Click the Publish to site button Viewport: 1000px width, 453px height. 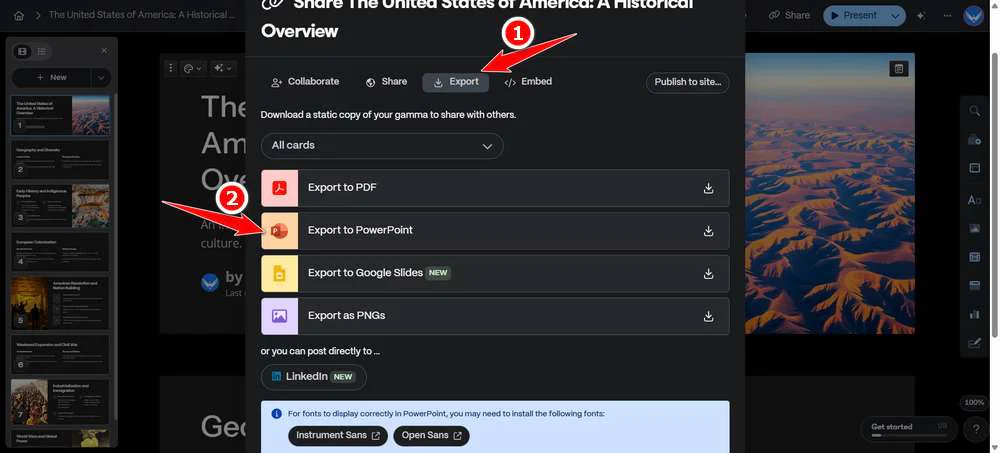click(x=687, y=82)
